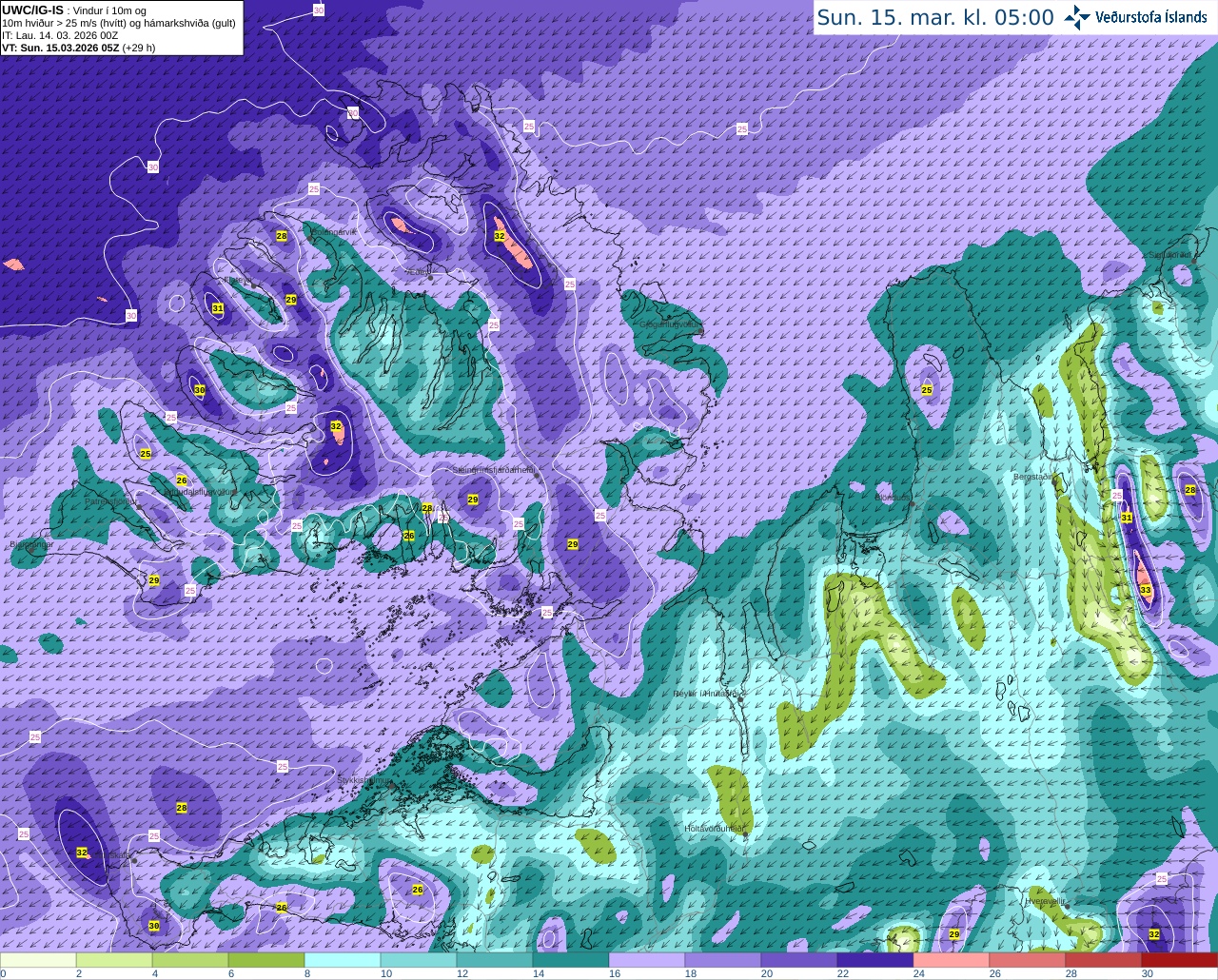Click the Gjögurflugvöllur station label
Image resolution: width=1218 pixels, height=980 pixels.
pyautogui.click(x=671, y=324)
